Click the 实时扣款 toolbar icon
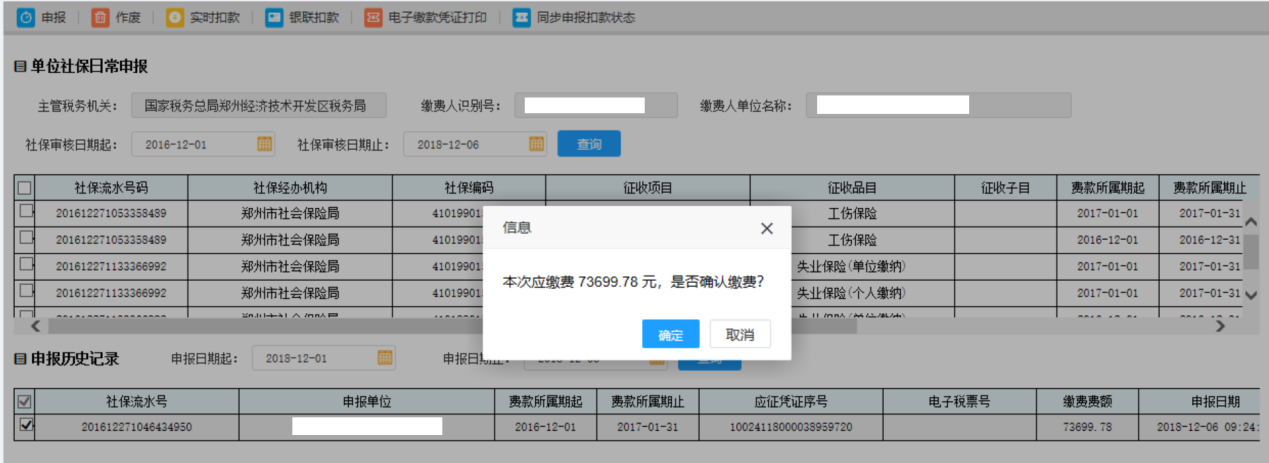The image size is (1269, 463). click(174, 18)
